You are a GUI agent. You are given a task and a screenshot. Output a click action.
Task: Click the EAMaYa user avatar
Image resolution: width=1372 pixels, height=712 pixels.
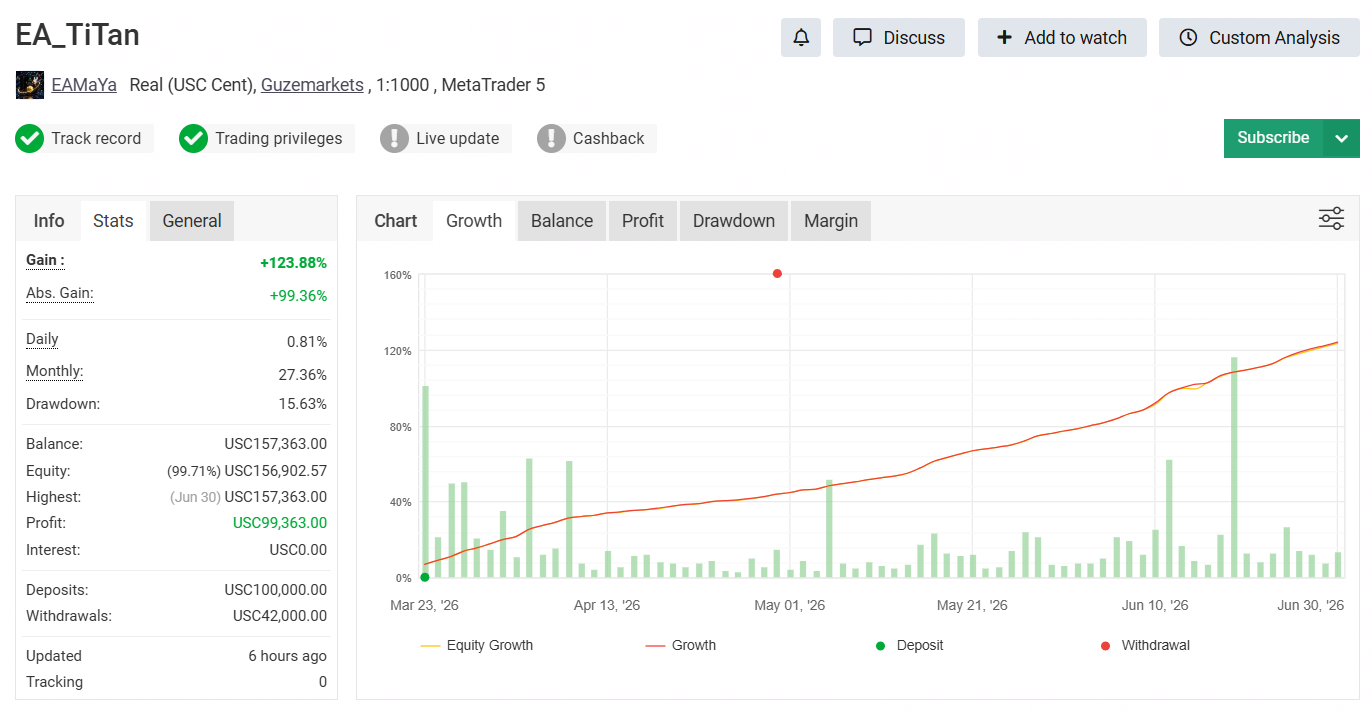tap(30, 85)
